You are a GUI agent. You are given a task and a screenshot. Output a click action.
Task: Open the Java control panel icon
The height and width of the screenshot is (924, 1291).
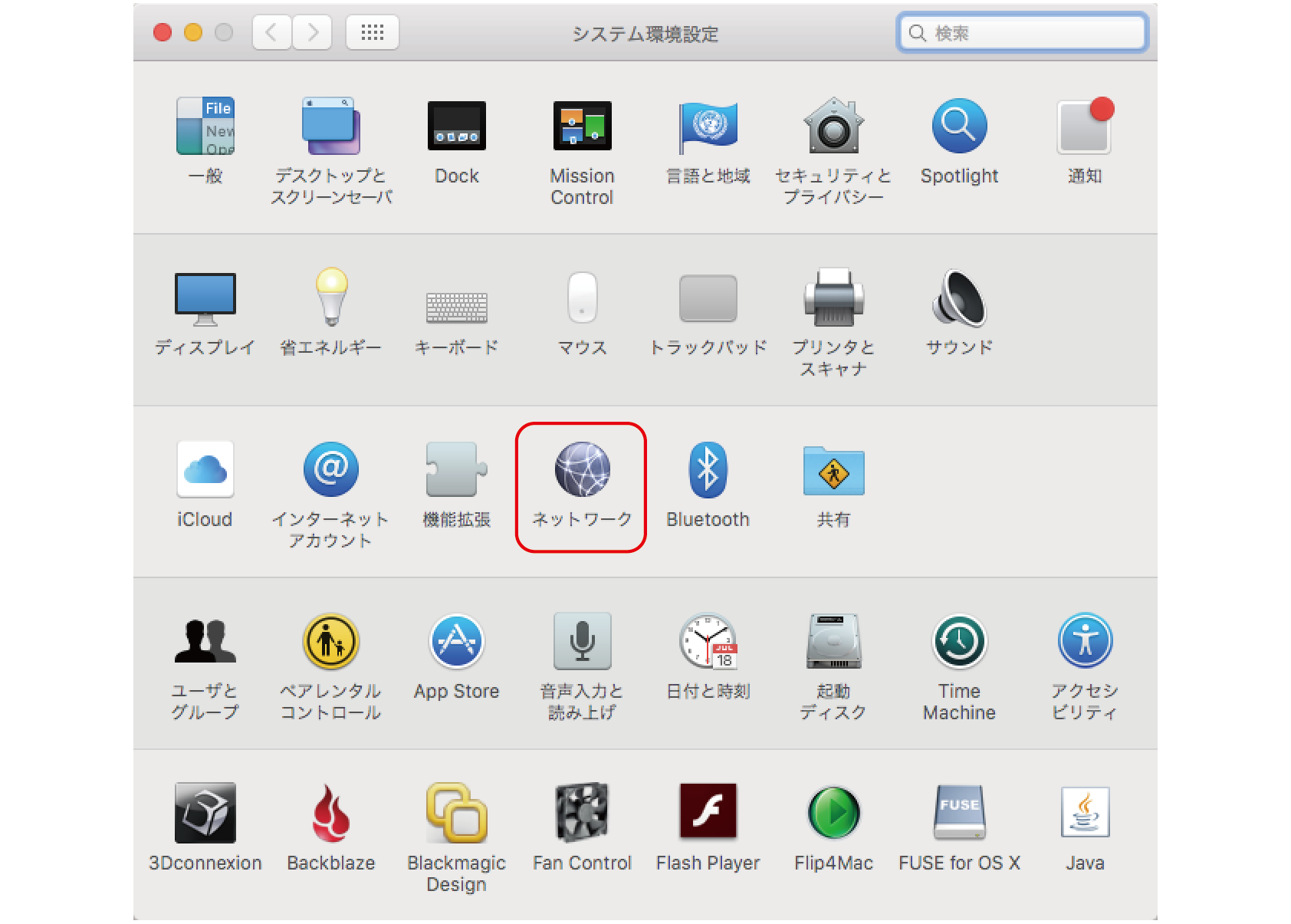[1084, 813]
